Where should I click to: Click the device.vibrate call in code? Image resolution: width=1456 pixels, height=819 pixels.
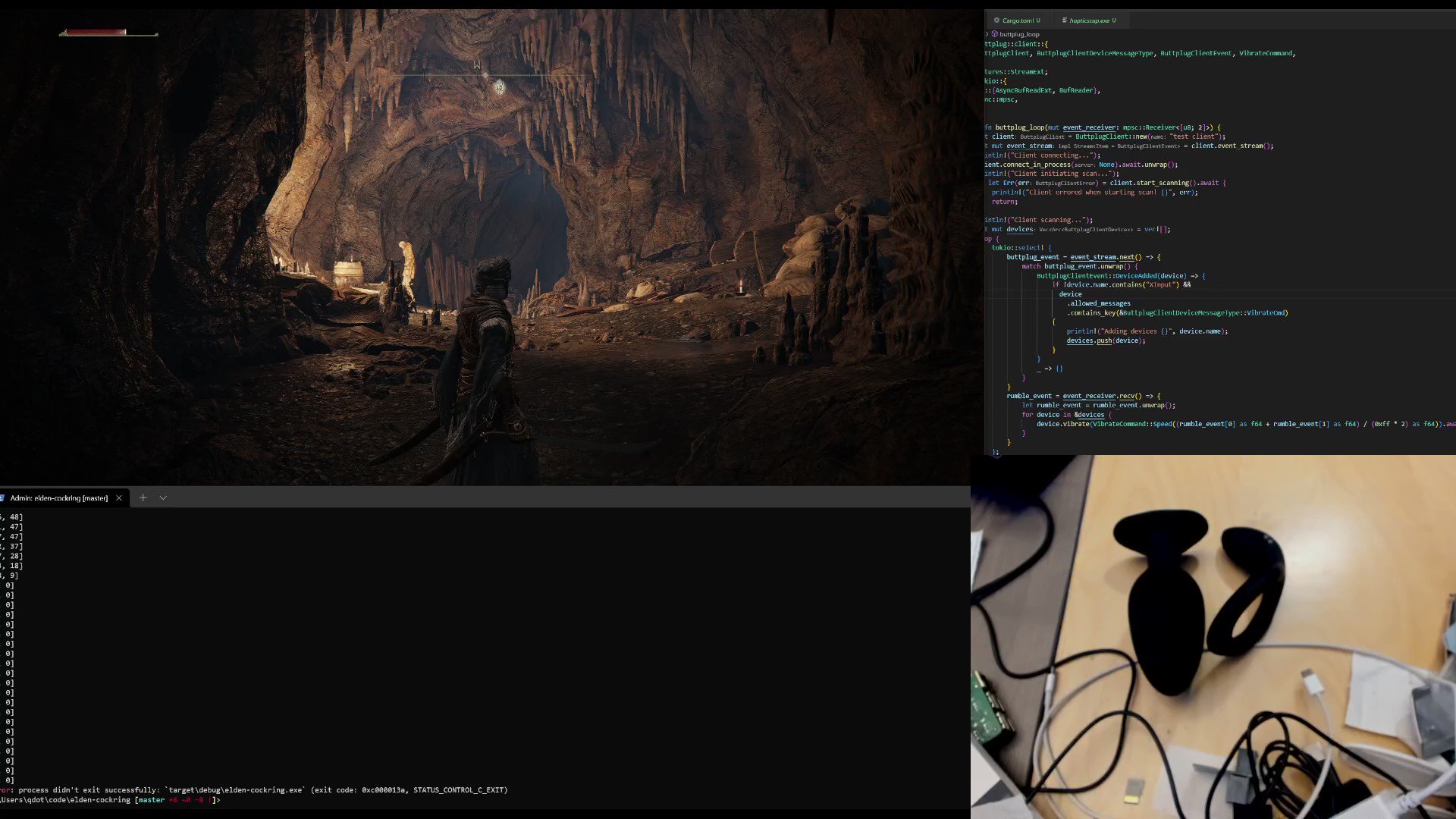pyautogui.click(x=1062, y=424)
